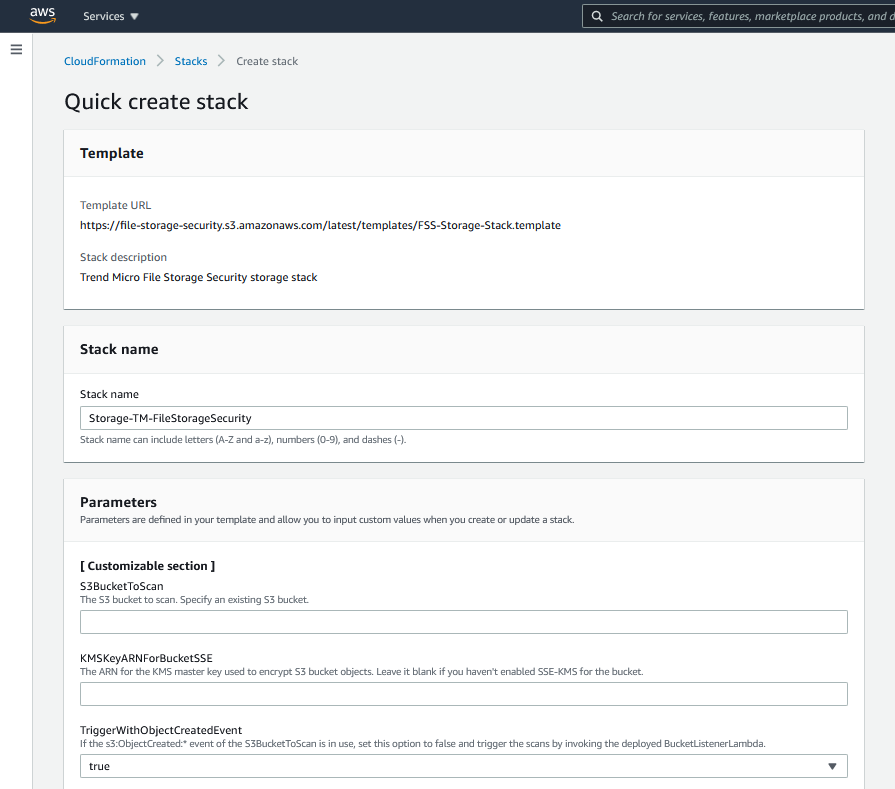Navigate to the Stacks breadcrumb link
The image size is (895, 789).
[191, 61]
